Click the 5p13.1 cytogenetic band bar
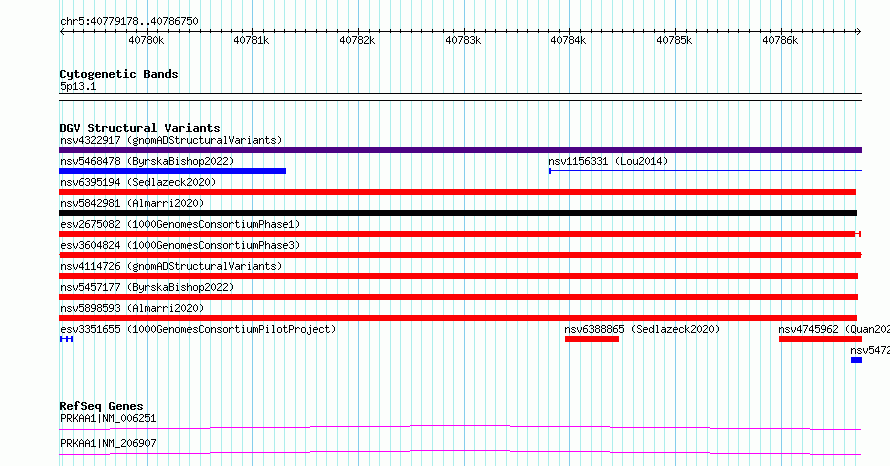 [460, 97]
